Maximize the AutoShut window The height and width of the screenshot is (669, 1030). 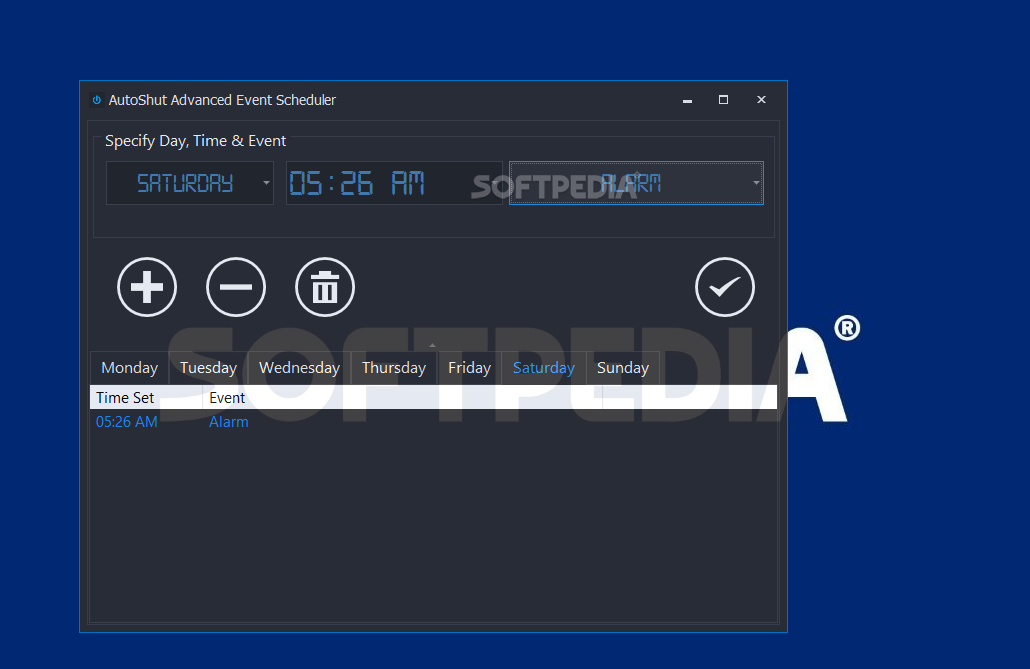tap(723, 100)
